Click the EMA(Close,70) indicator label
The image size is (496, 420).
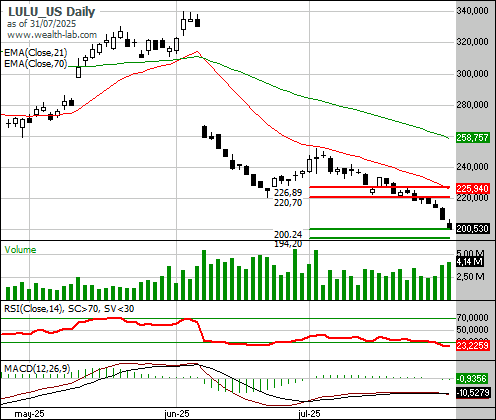(x=36, y=63)
